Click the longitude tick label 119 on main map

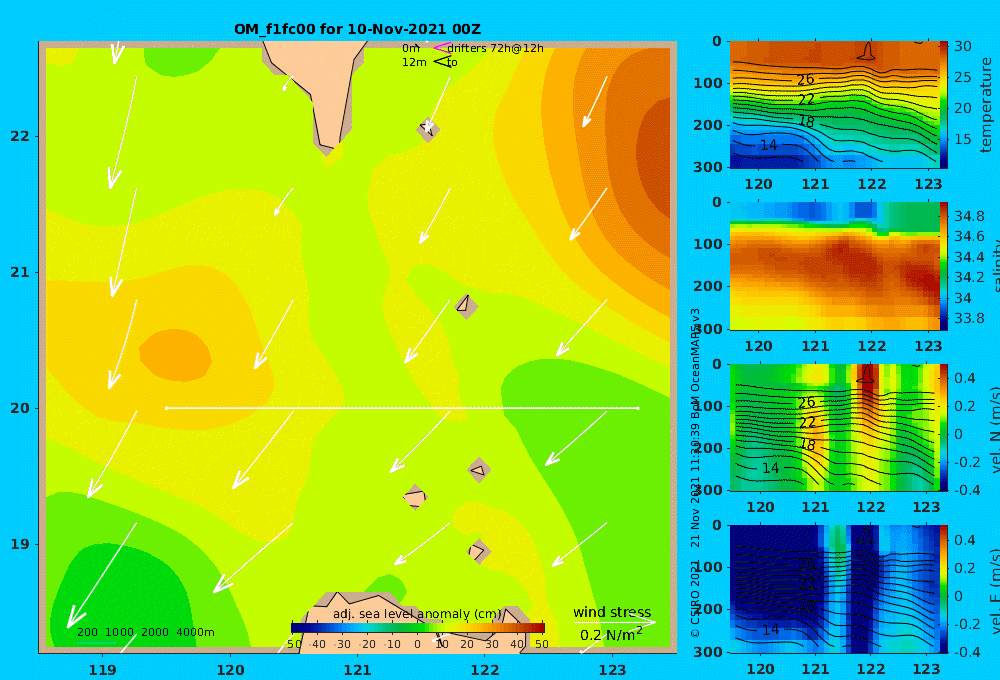coord(103,670)
